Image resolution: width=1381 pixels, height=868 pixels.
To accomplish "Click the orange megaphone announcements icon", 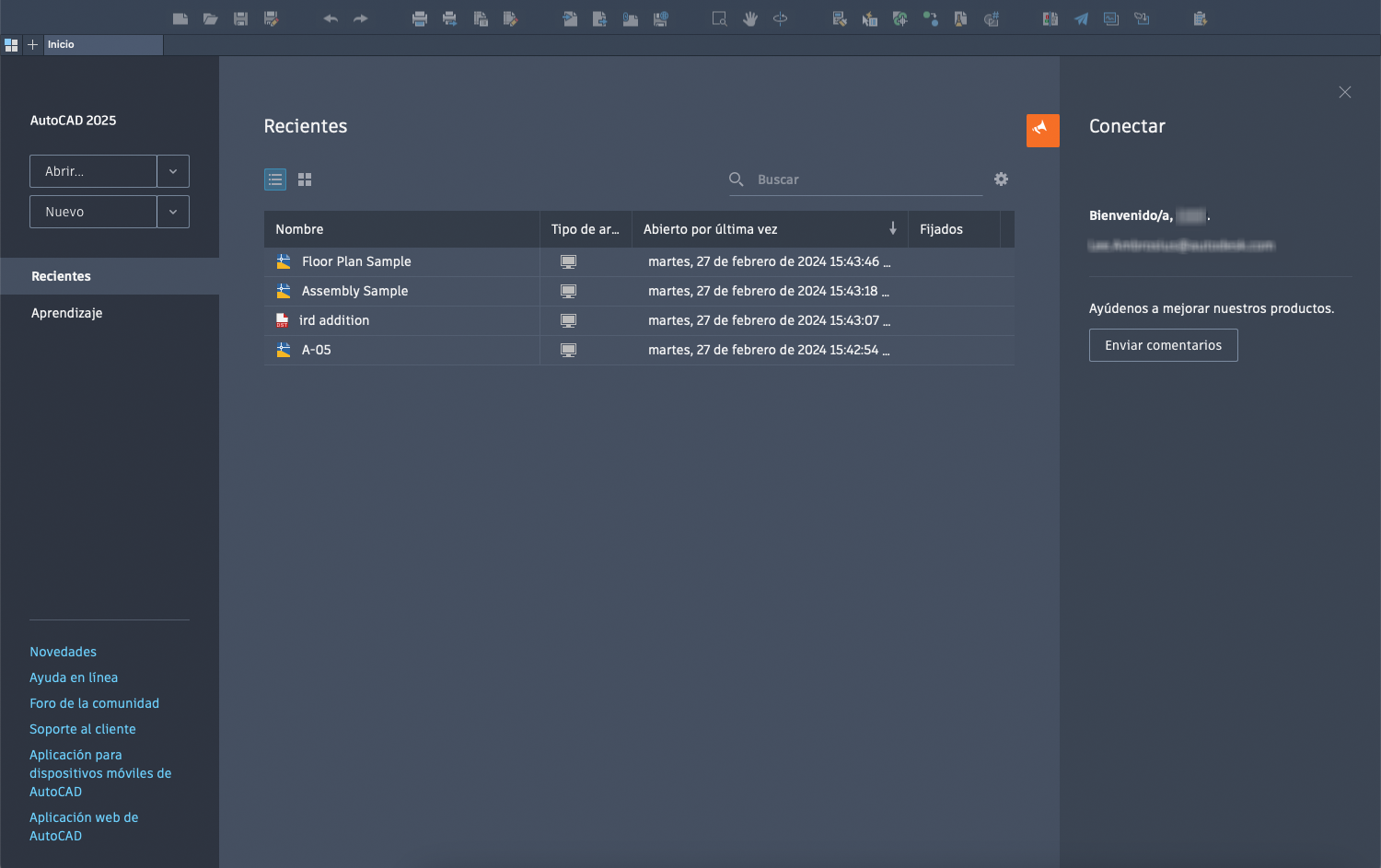I will [1043, 131].
